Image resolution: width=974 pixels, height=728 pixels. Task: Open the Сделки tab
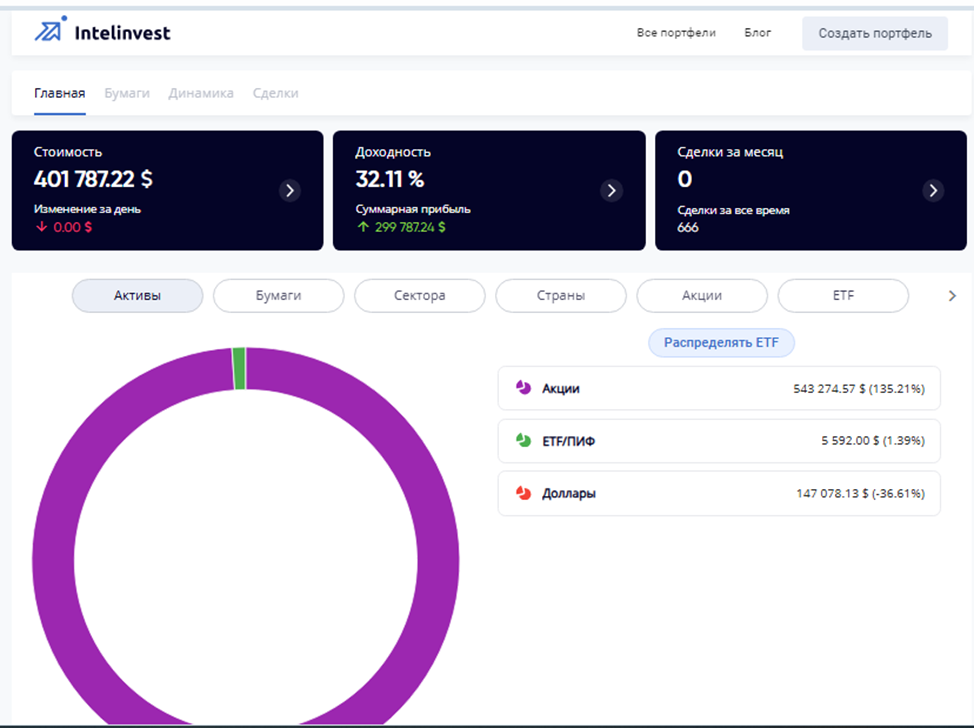[x=275, y=93]
